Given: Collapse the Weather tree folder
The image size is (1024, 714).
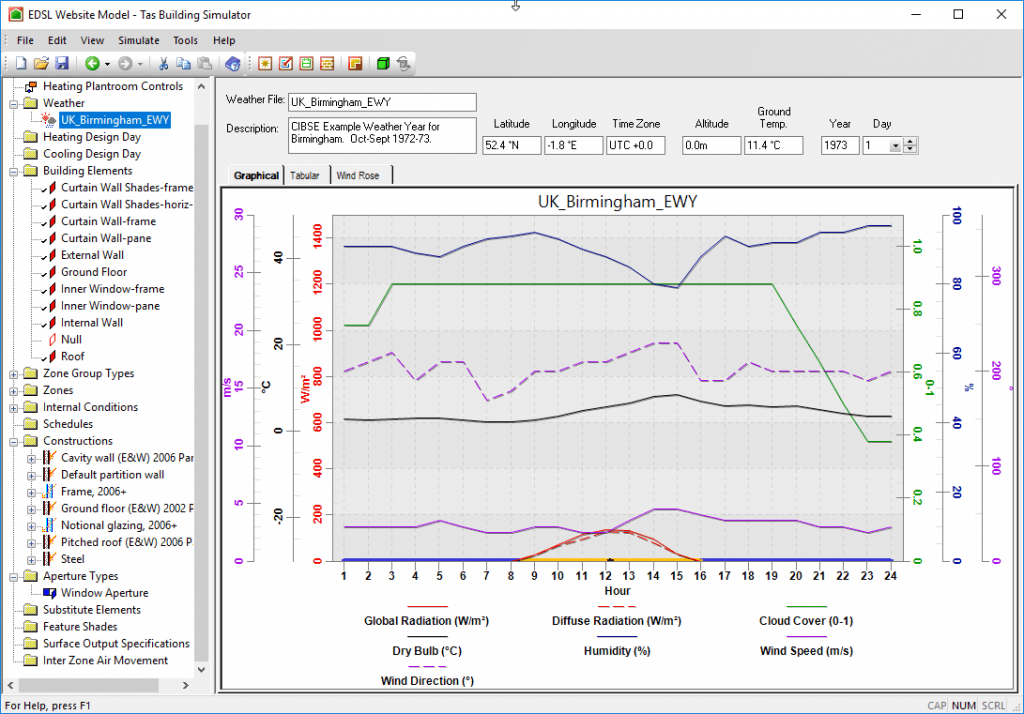Looking at the screenshot, I should tap(14, 103).
